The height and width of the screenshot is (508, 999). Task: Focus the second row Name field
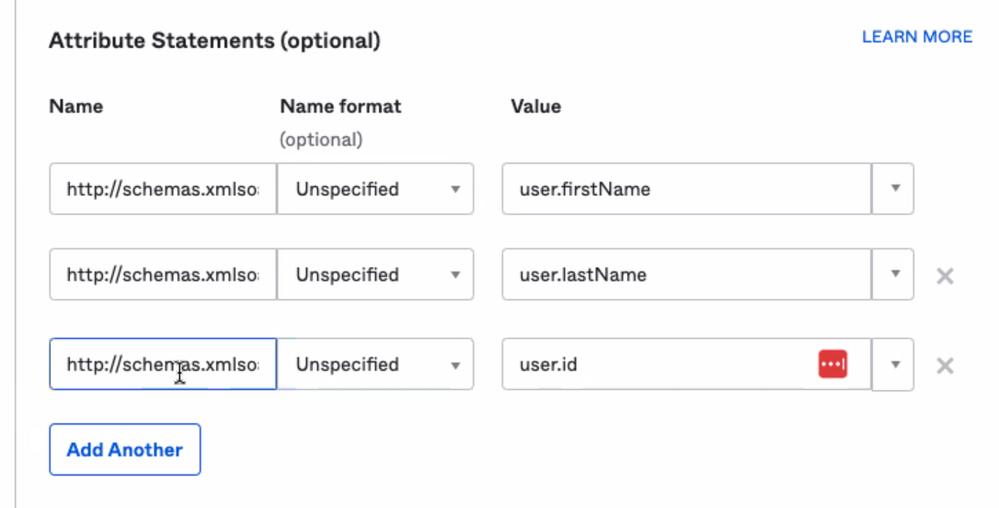tap(162, 275)
